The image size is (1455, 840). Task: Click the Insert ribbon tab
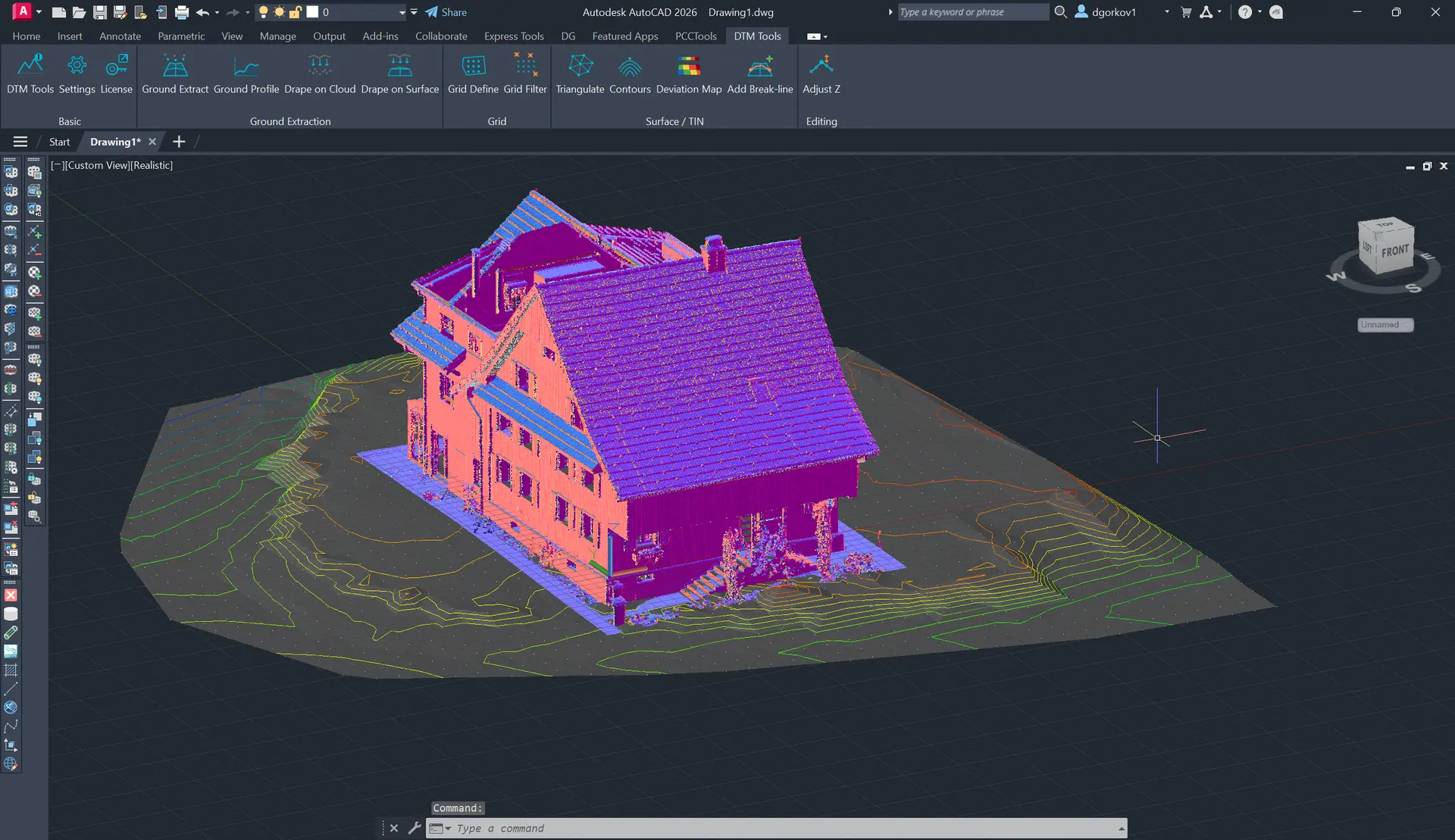[x=70, y=36]
